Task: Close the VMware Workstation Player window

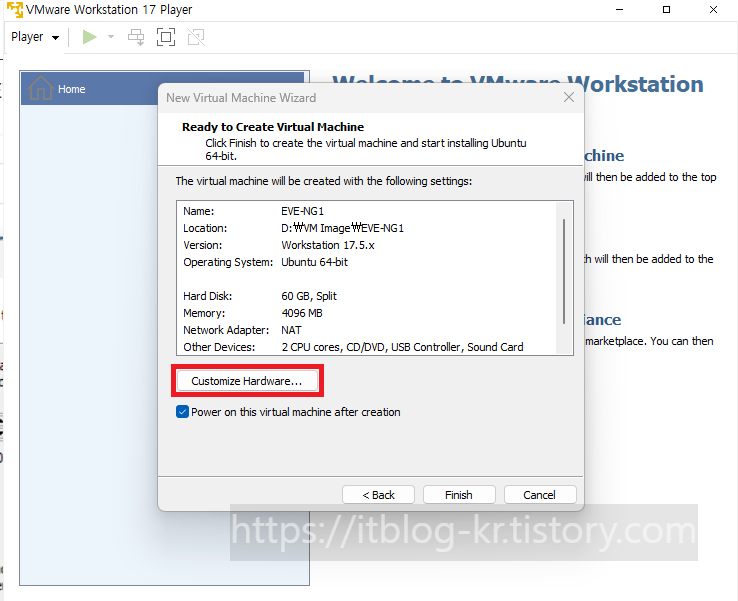Action: tap(714, 9)
